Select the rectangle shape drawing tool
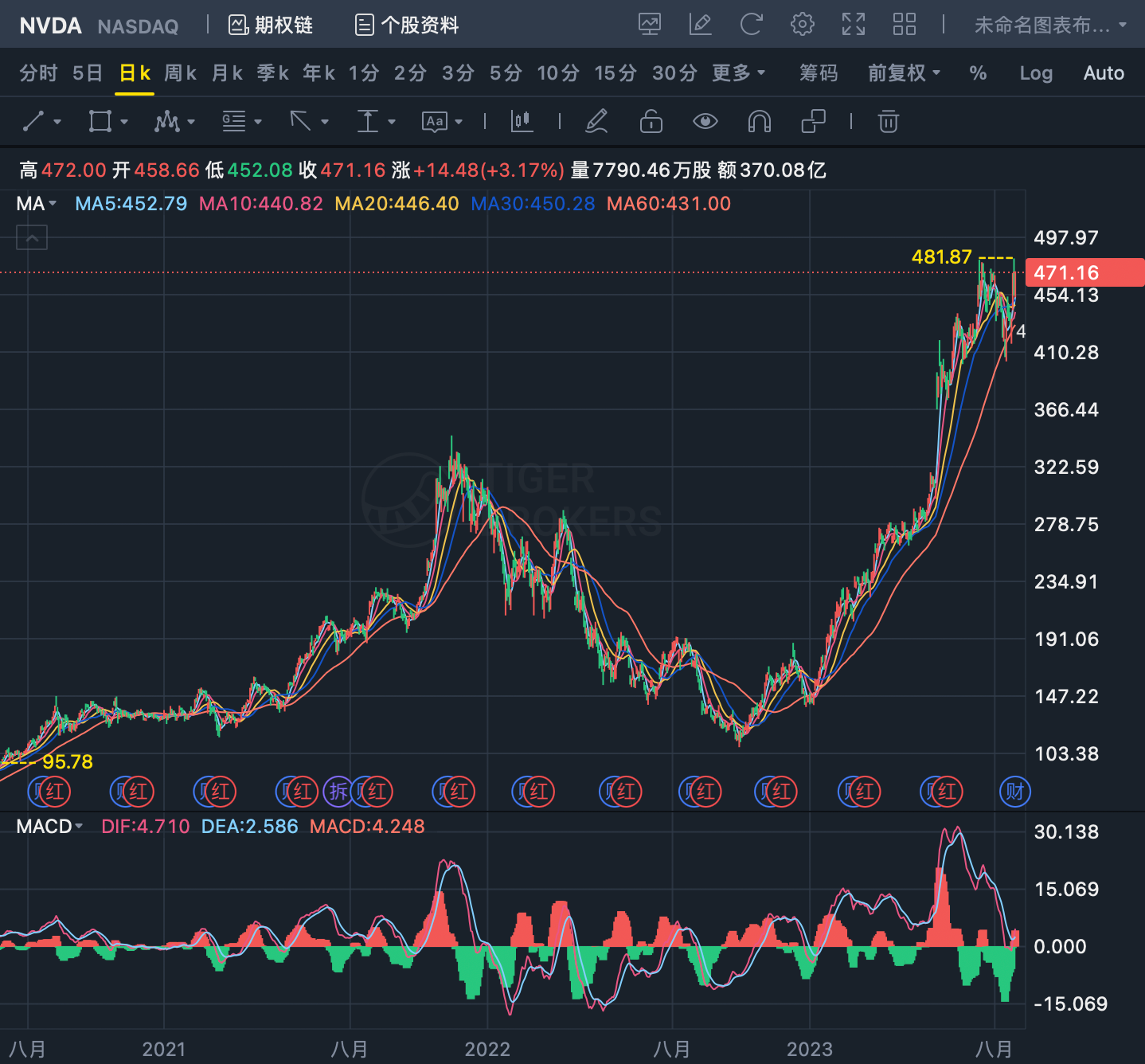The height and width of the screenshot is (1064, 1145). click(100, 121)
